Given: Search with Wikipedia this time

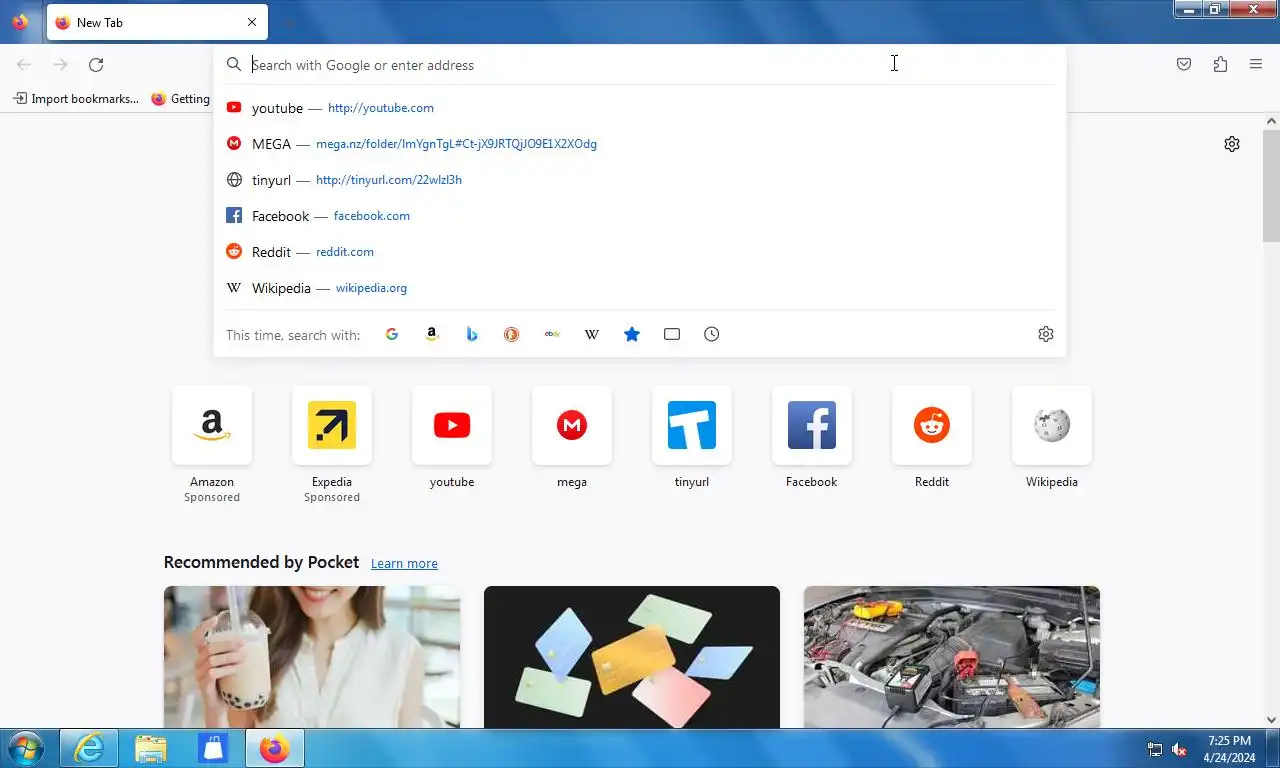Looking at the screenshot, I should [x=592, y=334].
